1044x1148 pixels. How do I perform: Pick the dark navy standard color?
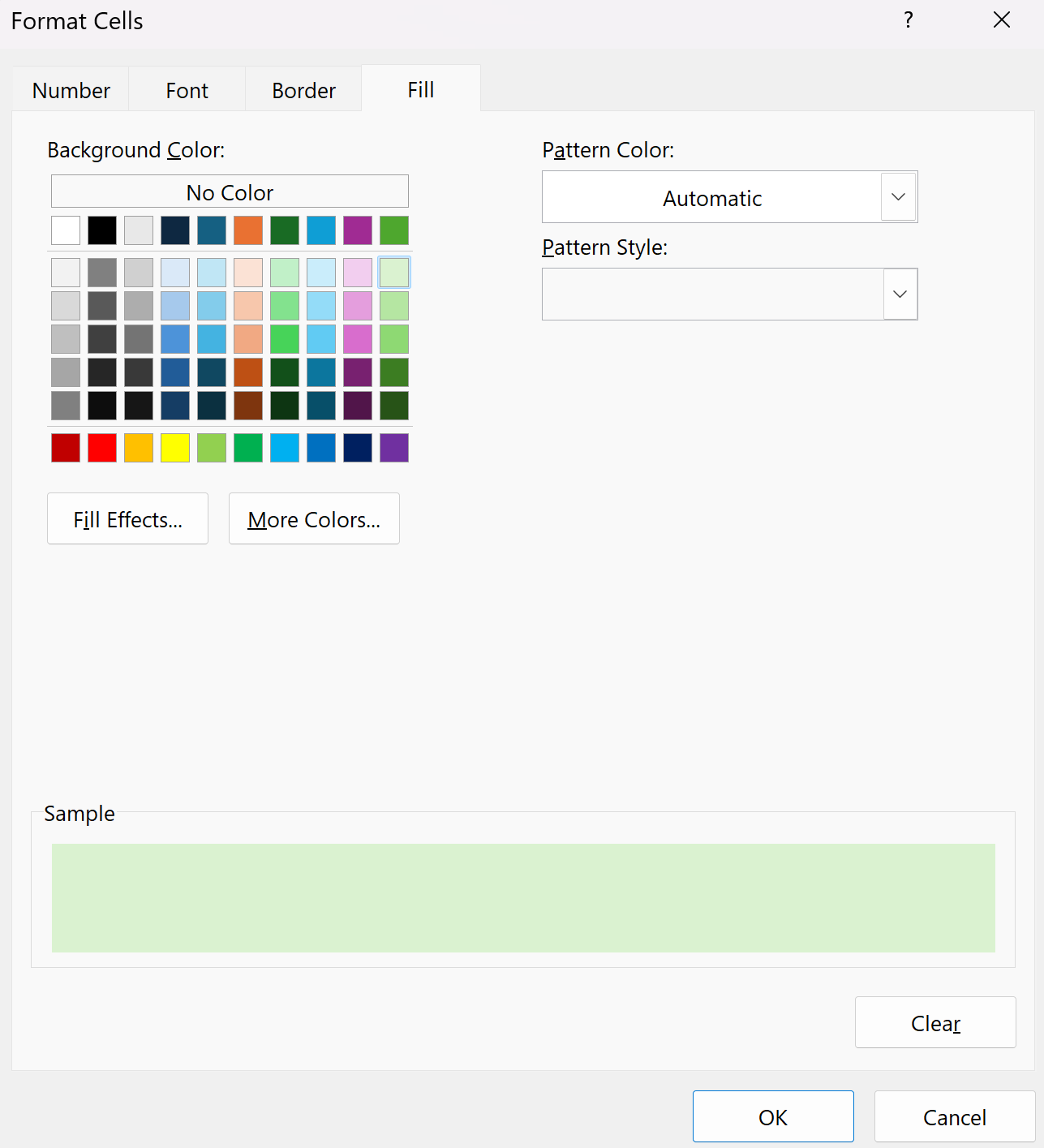tap(358, 448)
